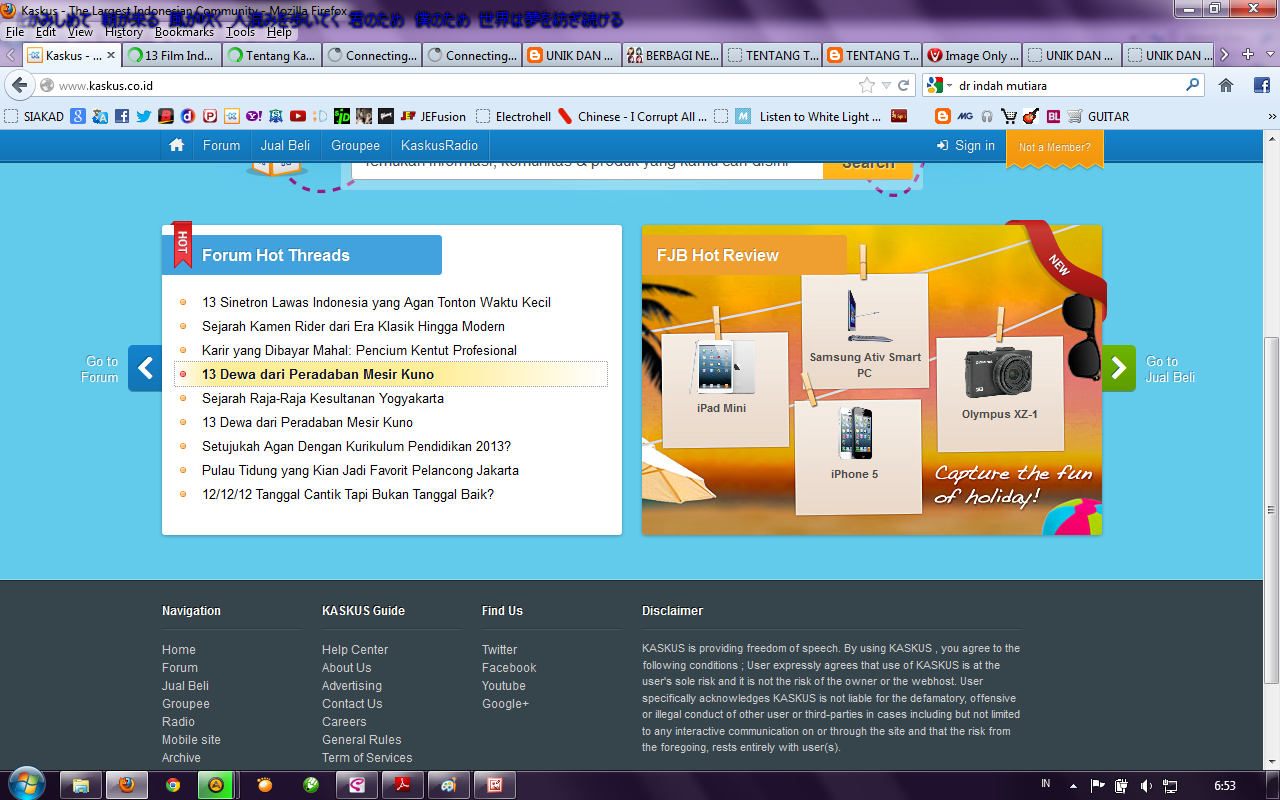Open the black shopping cart bookmark icon
The height and width of the screenshot is (800, 1280).
coord(1009,116)
